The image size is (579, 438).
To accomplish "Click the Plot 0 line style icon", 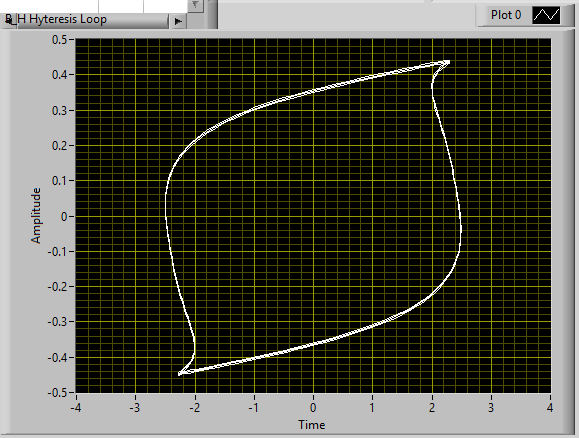I will (x=546, y=15).
